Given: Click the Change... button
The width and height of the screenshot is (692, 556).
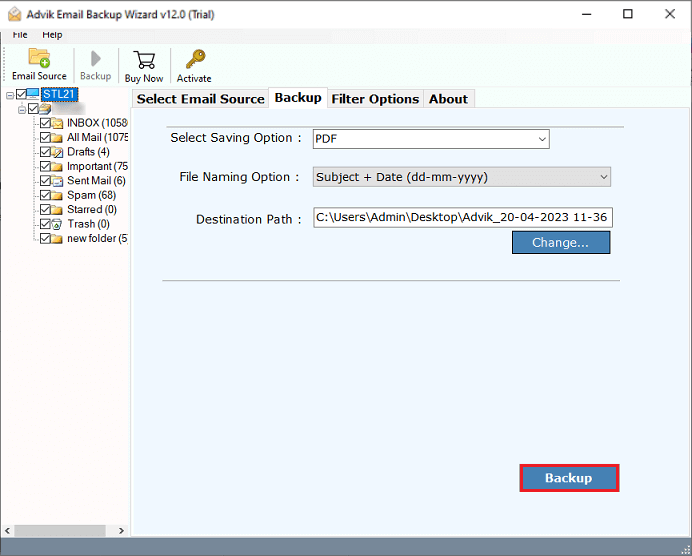Looking at the screenshot, I should pos(560,242).
